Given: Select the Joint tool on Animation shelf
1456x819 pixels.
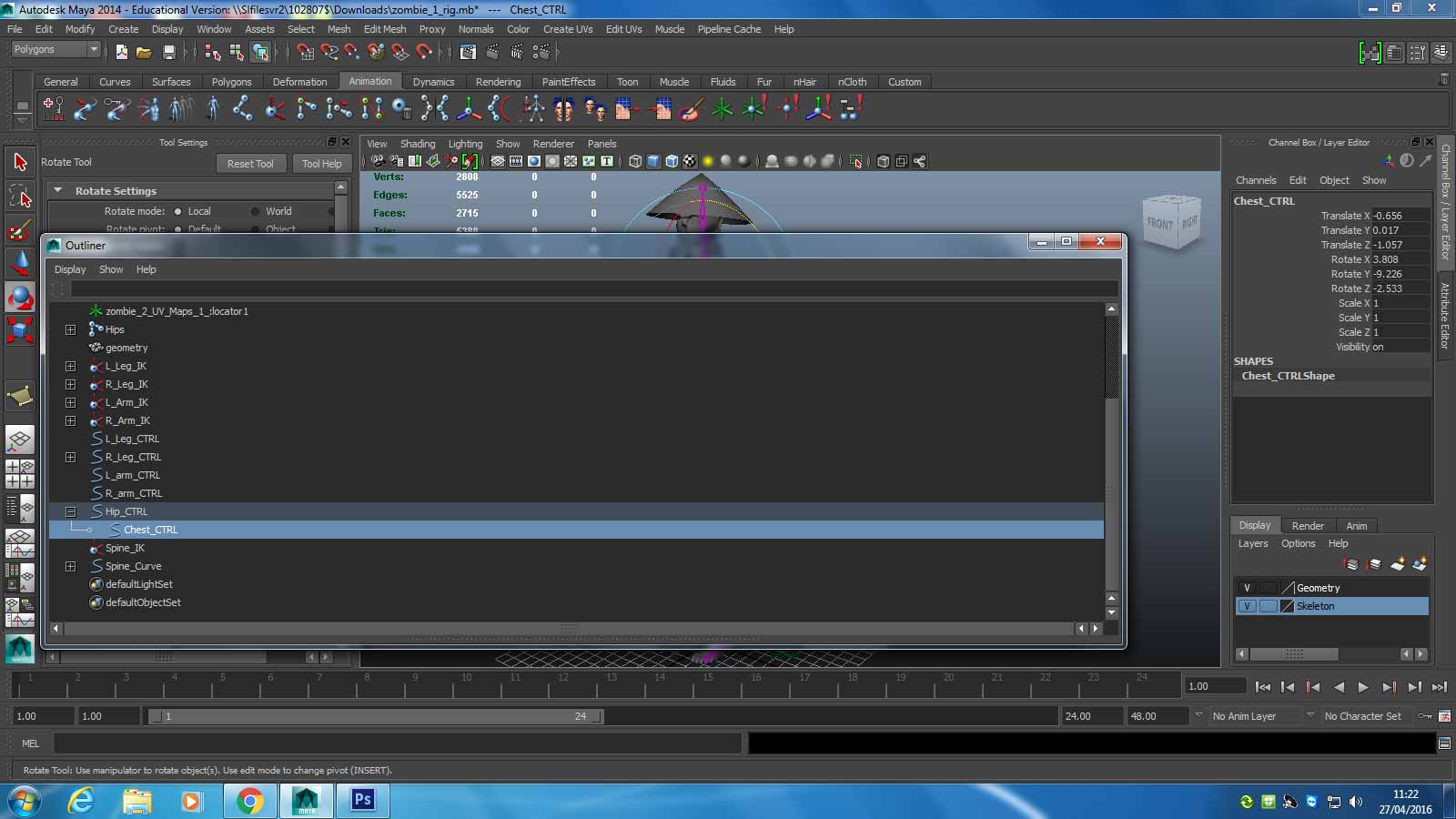Looking at the screenshot, I should coord(241,109).
